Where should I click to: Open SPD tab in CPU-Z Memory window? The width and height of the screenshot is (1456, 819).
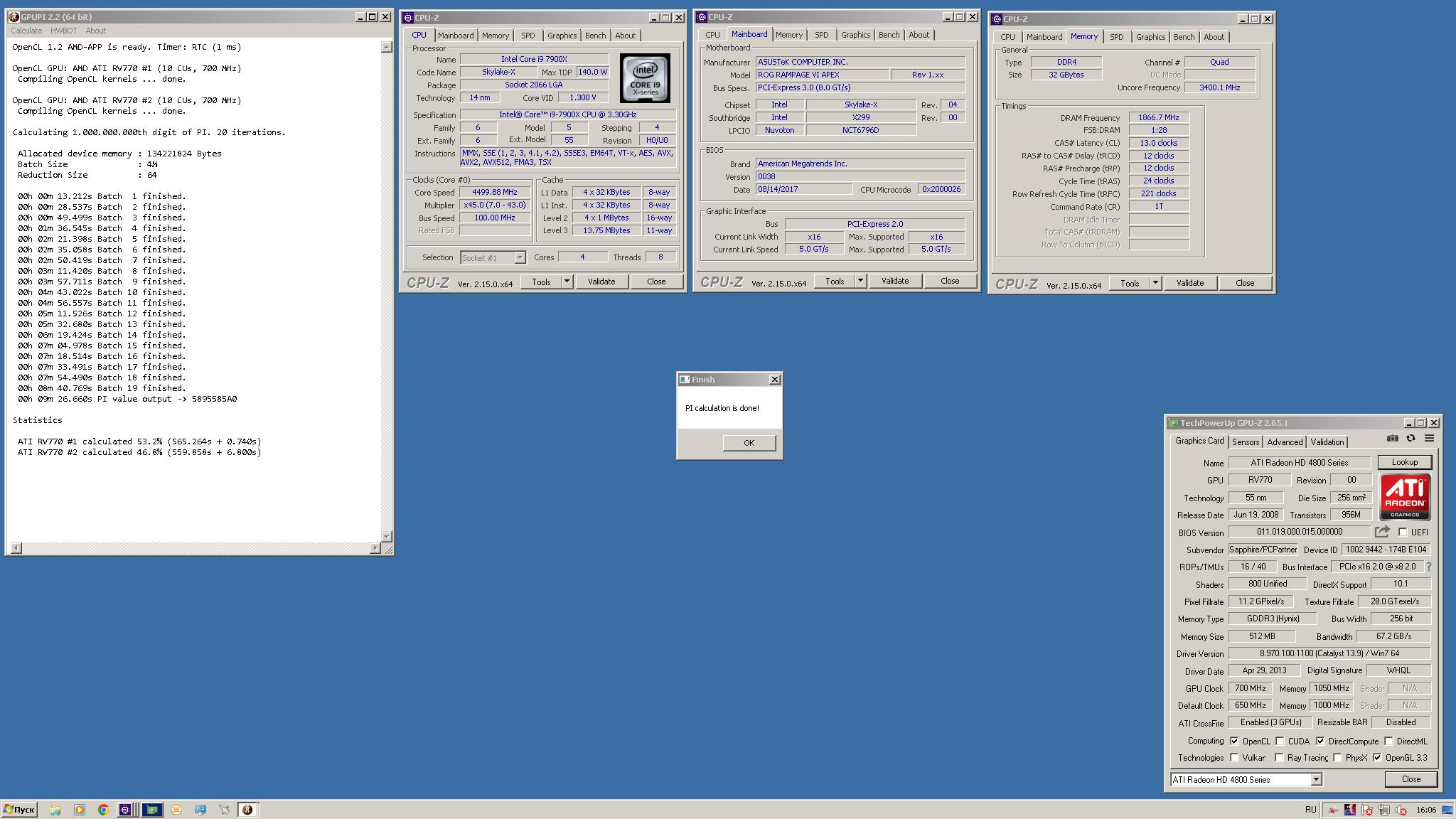point(1116,37)
